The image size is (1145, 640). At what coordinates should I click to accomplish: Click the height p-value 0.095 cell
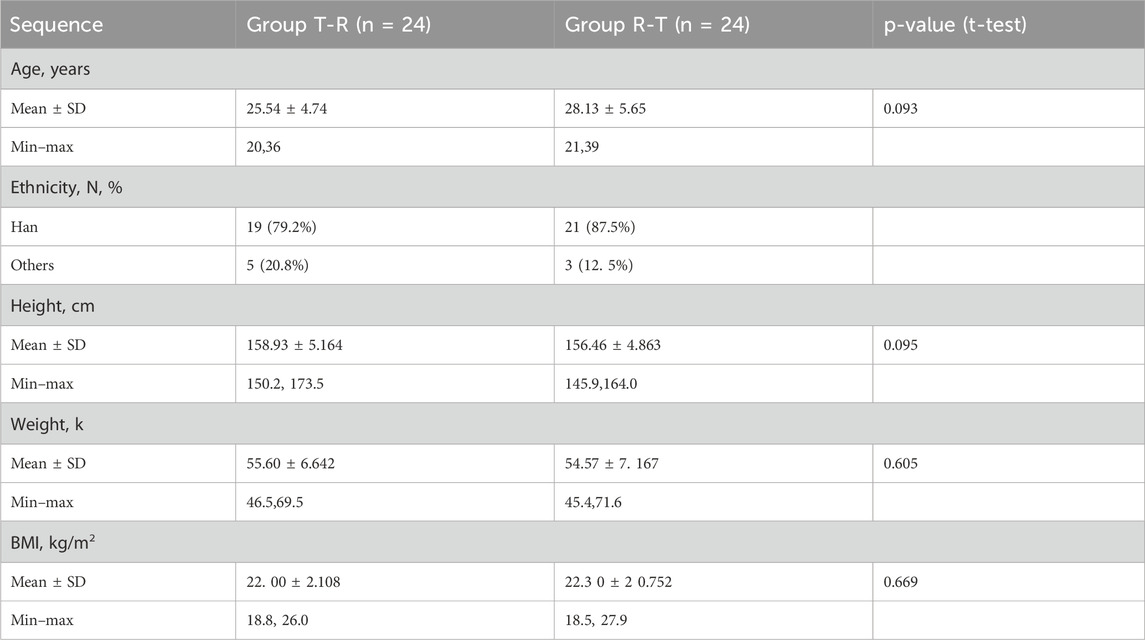click(x=901, y=345)
